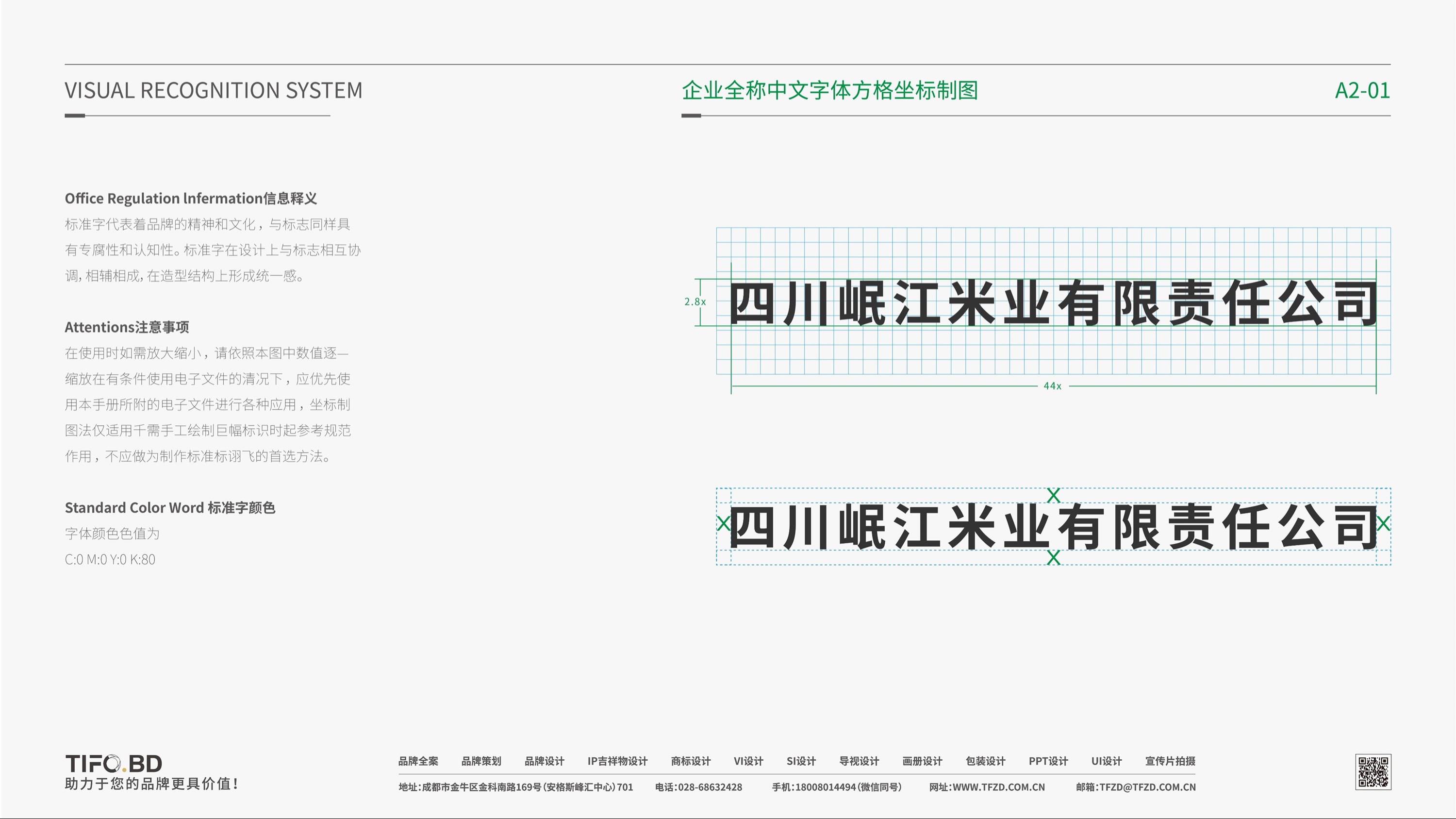Select the IP吉祥物设计 footer item
The width and height of the screenshot is (1456, 819).
click(x=617, y=761)
